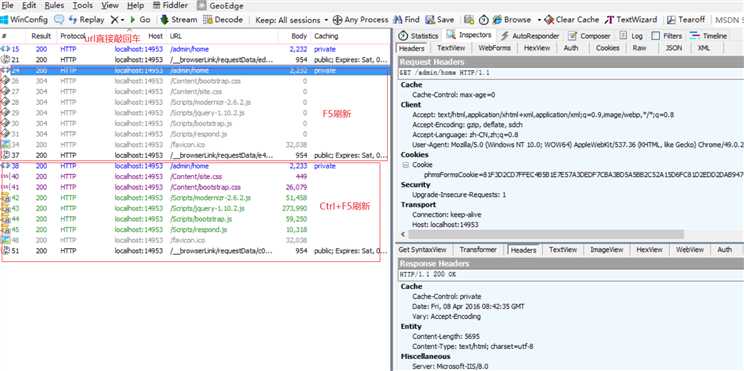
Task: Open the Browse dropdown arrow
Action: click(x=539, y=20)
